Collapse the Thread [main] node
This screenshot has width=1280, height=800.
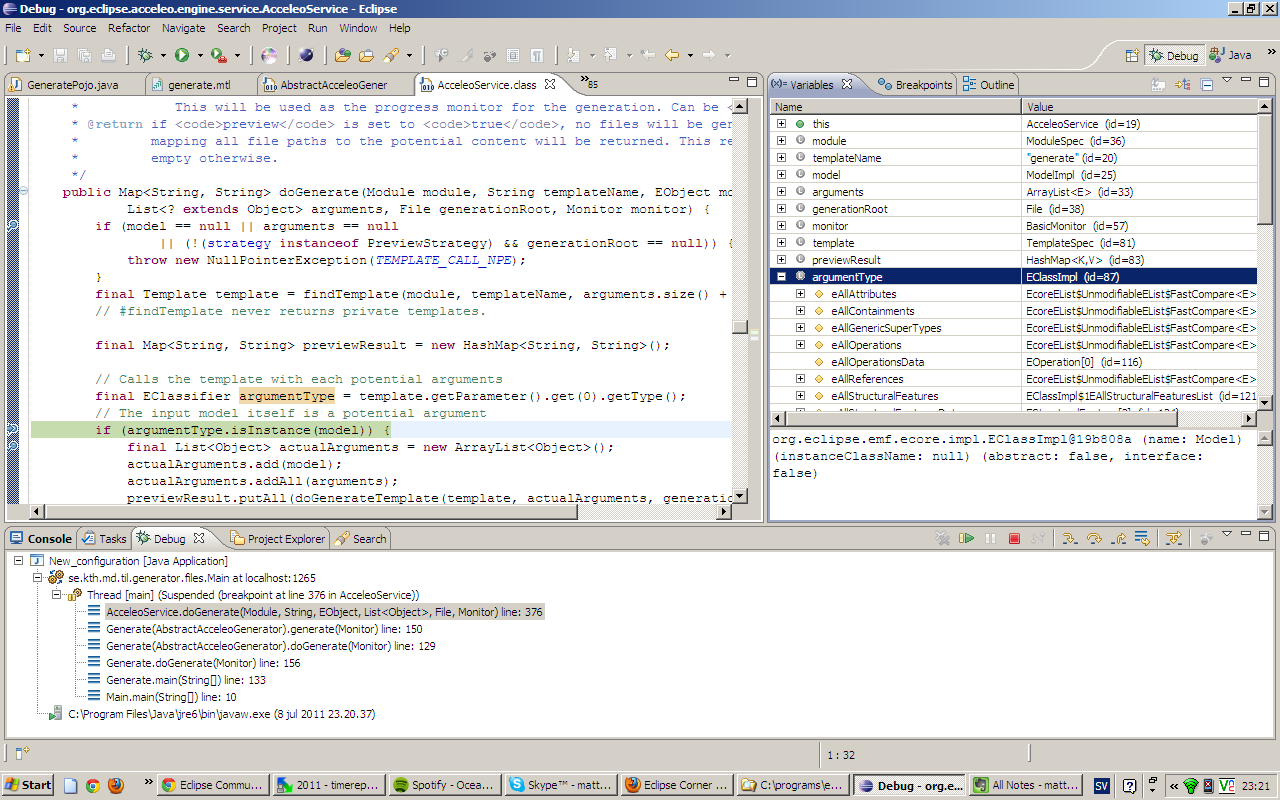56,595
